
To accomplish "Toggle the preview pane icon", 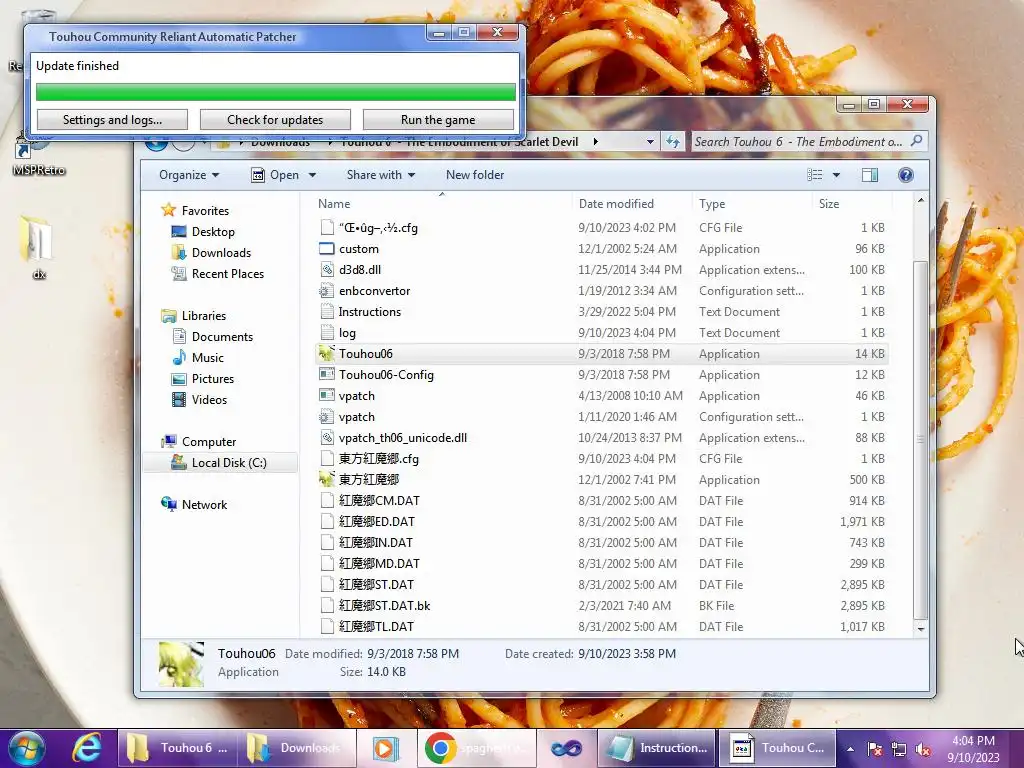I will (x=870, y=175).
